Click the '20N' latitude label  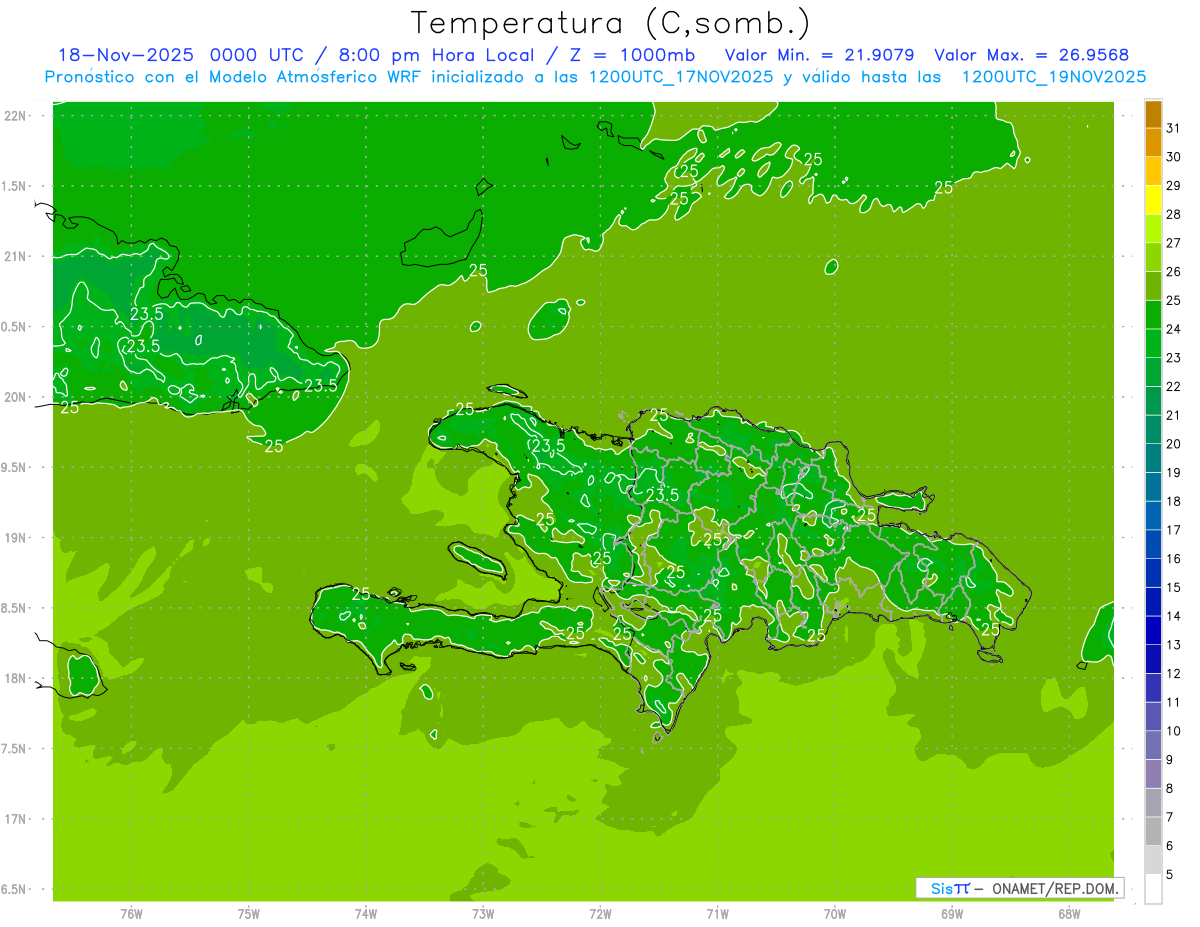point(16,397)
